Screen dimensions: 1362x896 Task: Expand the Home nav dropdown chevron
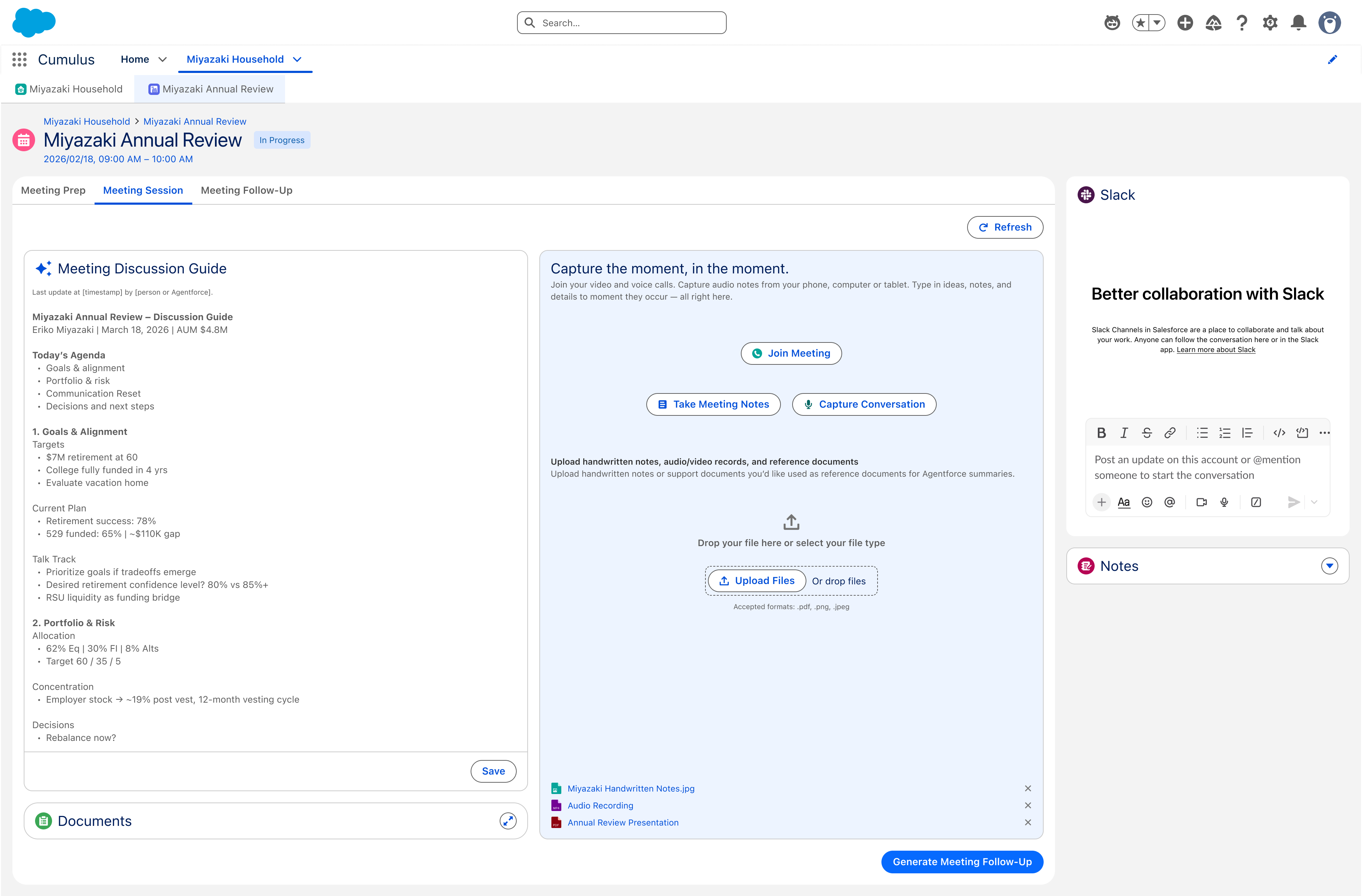(x=163, y=59)
